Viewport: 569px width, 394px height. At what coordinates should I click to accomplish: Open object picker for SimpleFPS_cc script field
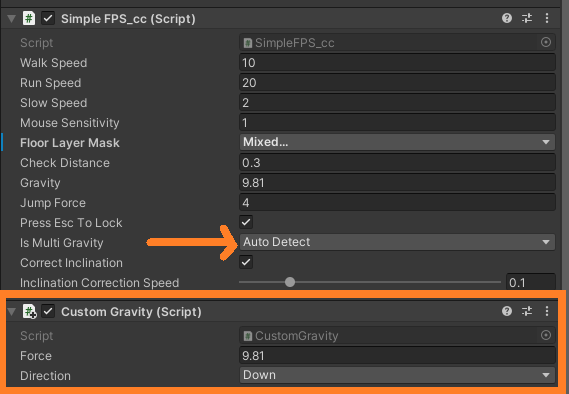click(546, 42)
